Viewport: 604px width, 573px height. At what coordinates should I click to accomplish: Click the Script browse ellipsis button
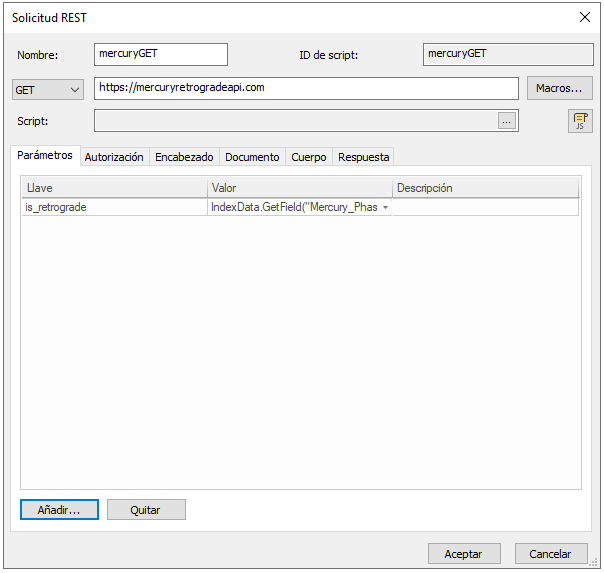point(507,121)
